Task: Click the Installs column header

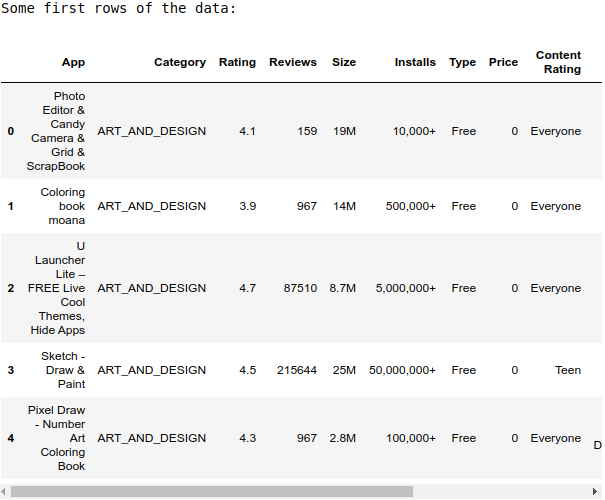Action: tap(415, 62)
